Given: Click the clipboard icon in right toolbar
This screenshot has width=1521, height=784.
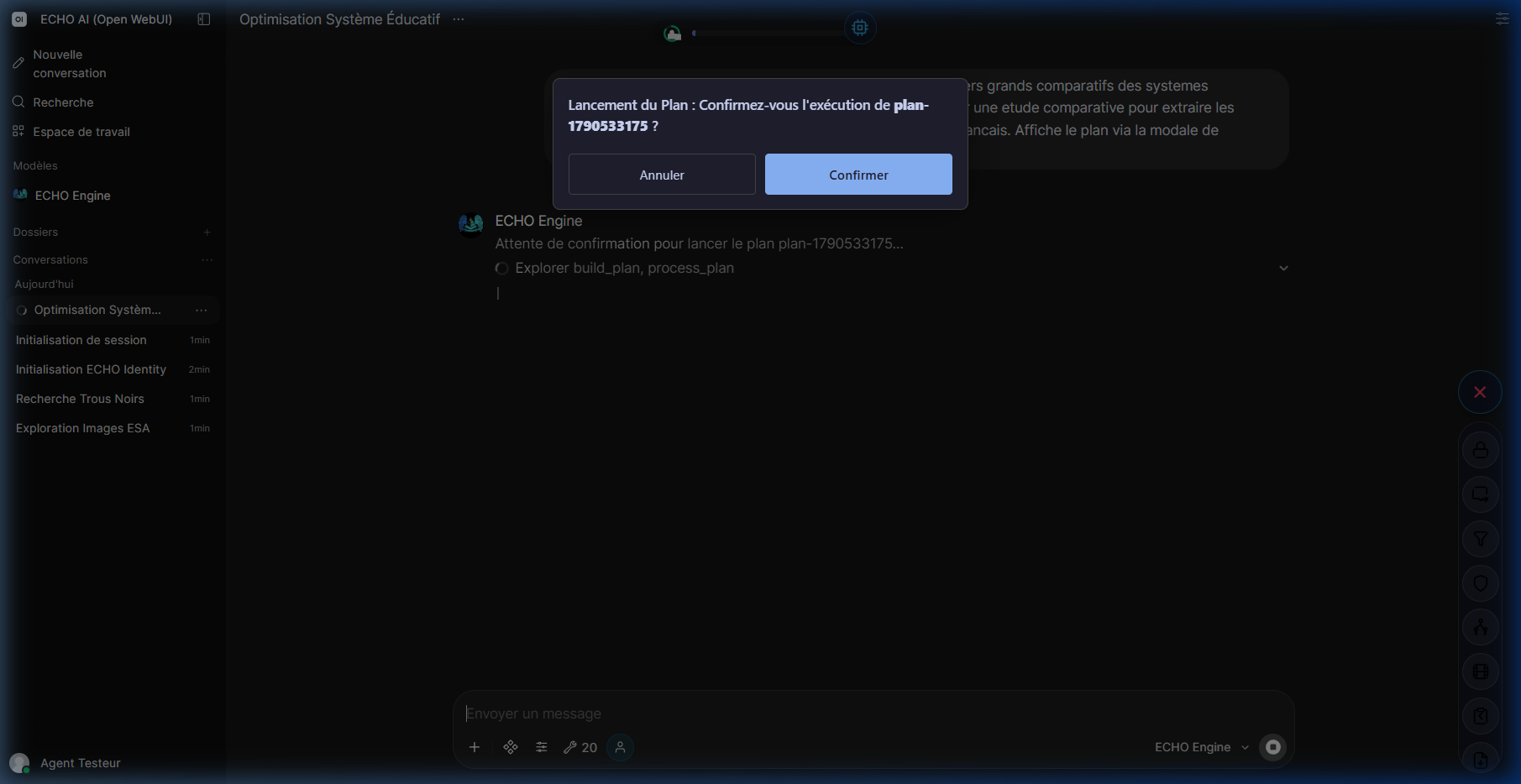Looking at the screenshot, I should 1481,716.
